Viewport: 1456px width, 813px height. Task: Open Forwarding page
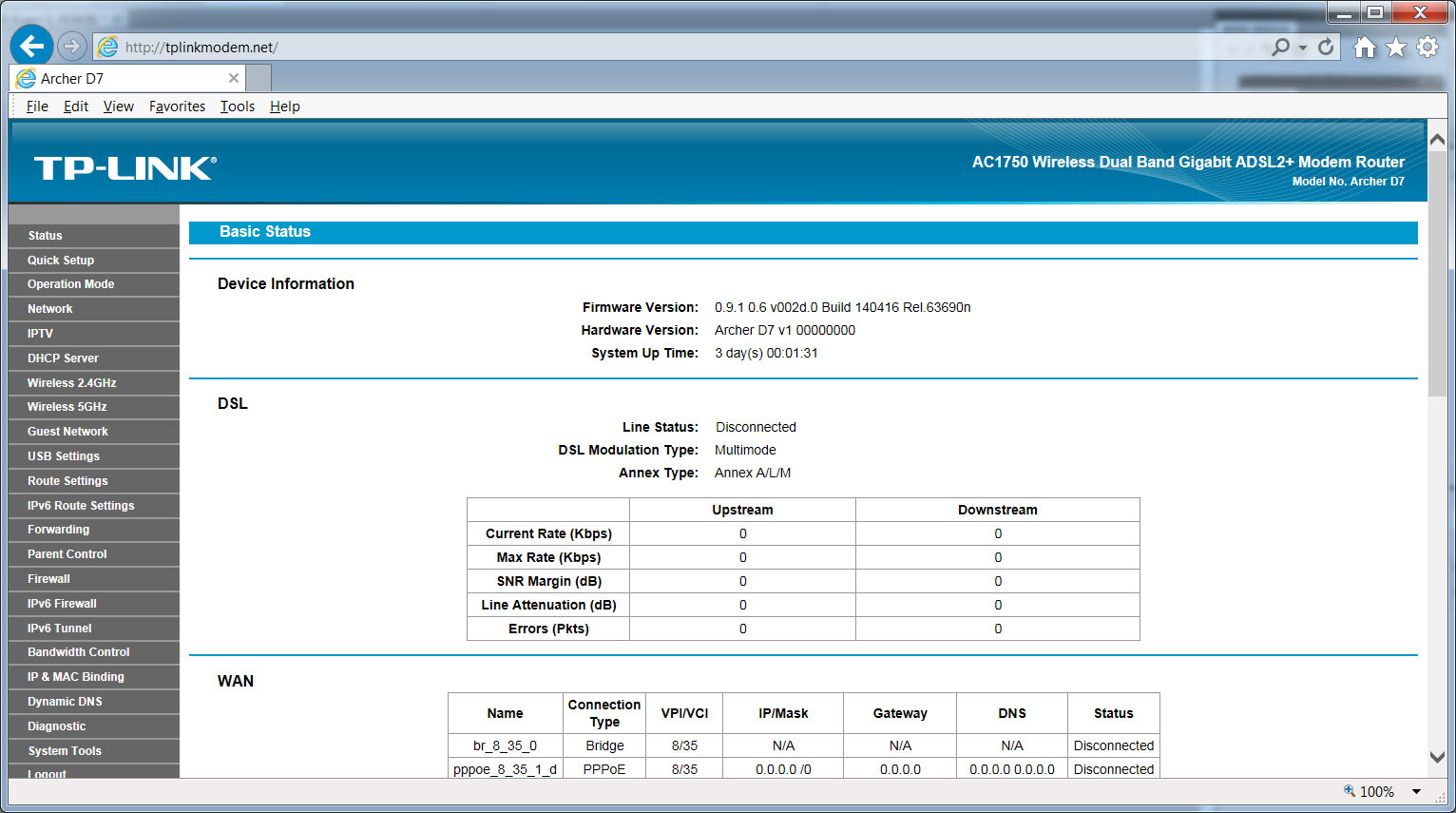pos(93,530)
